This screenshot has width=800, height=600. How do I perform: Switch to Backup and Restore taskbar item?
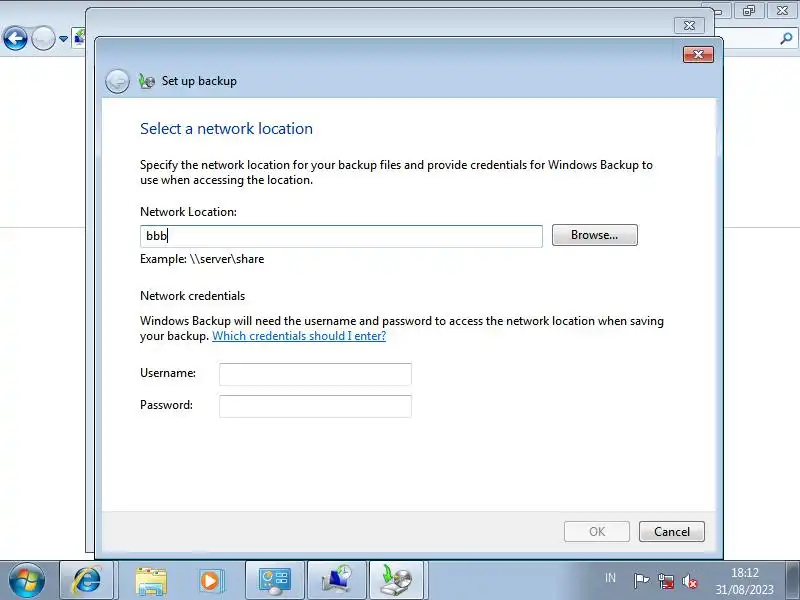point(337,580)
